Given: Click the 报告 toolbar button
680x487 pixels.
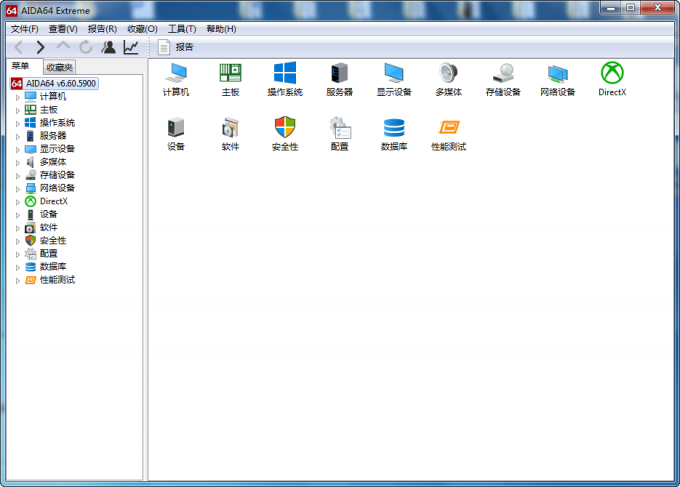Looking at the screenshot, I should tap(176, 47).
